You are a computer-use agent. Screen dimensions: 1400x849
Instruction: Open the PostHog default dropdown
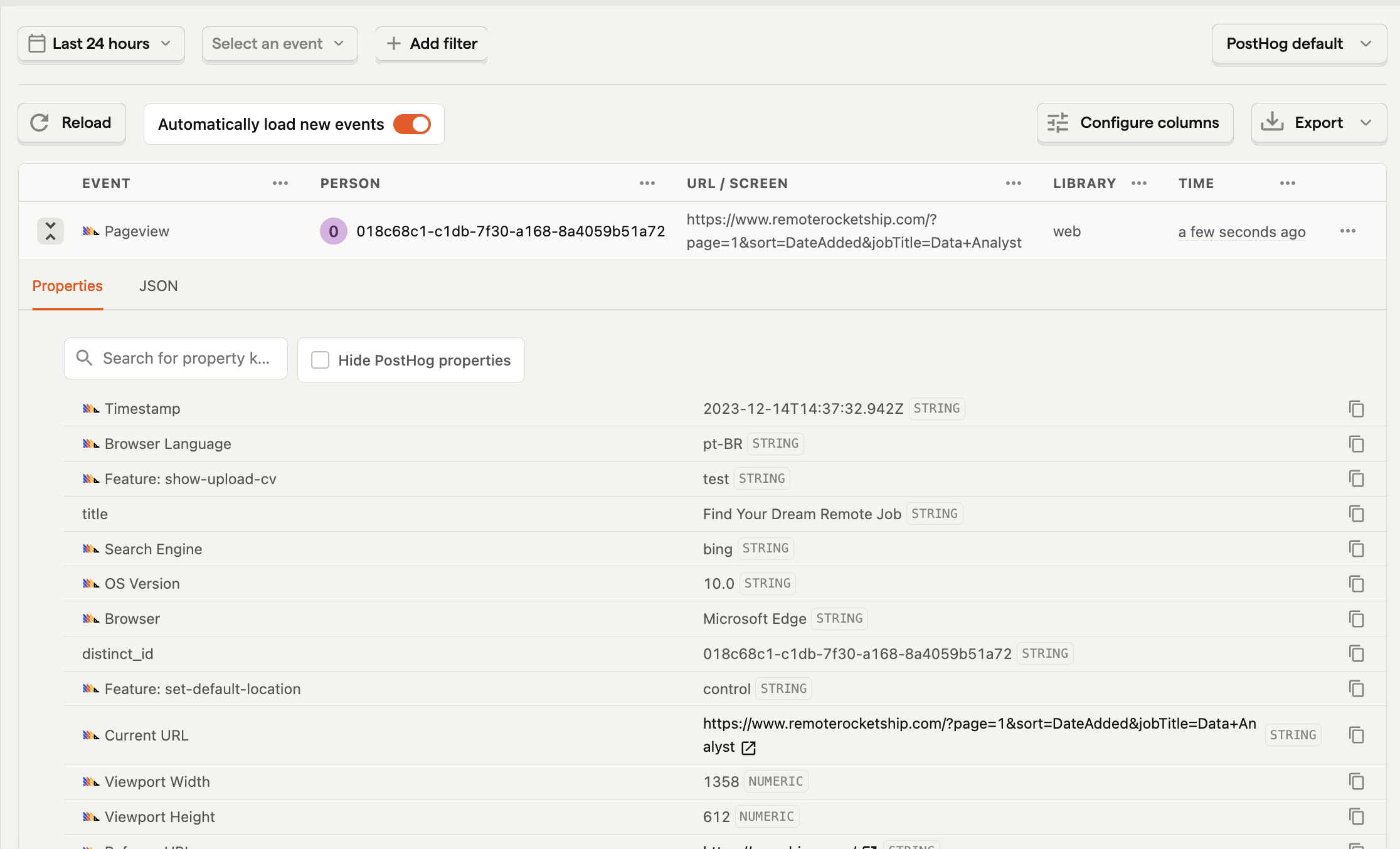tap(1299, 44)
